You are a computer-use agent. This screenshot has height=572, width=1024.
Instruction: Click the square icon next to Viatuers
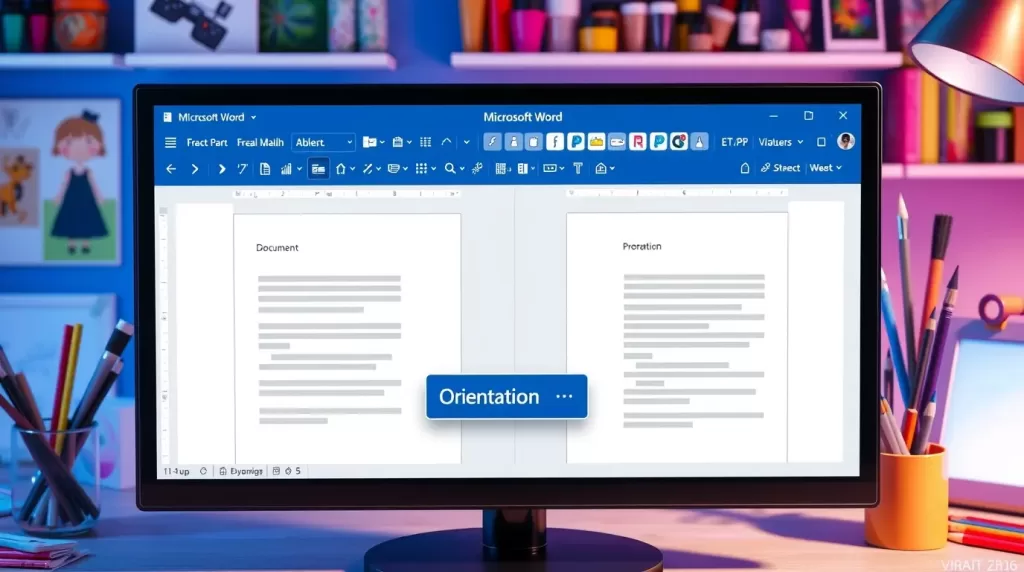click(x=822, y=142)
